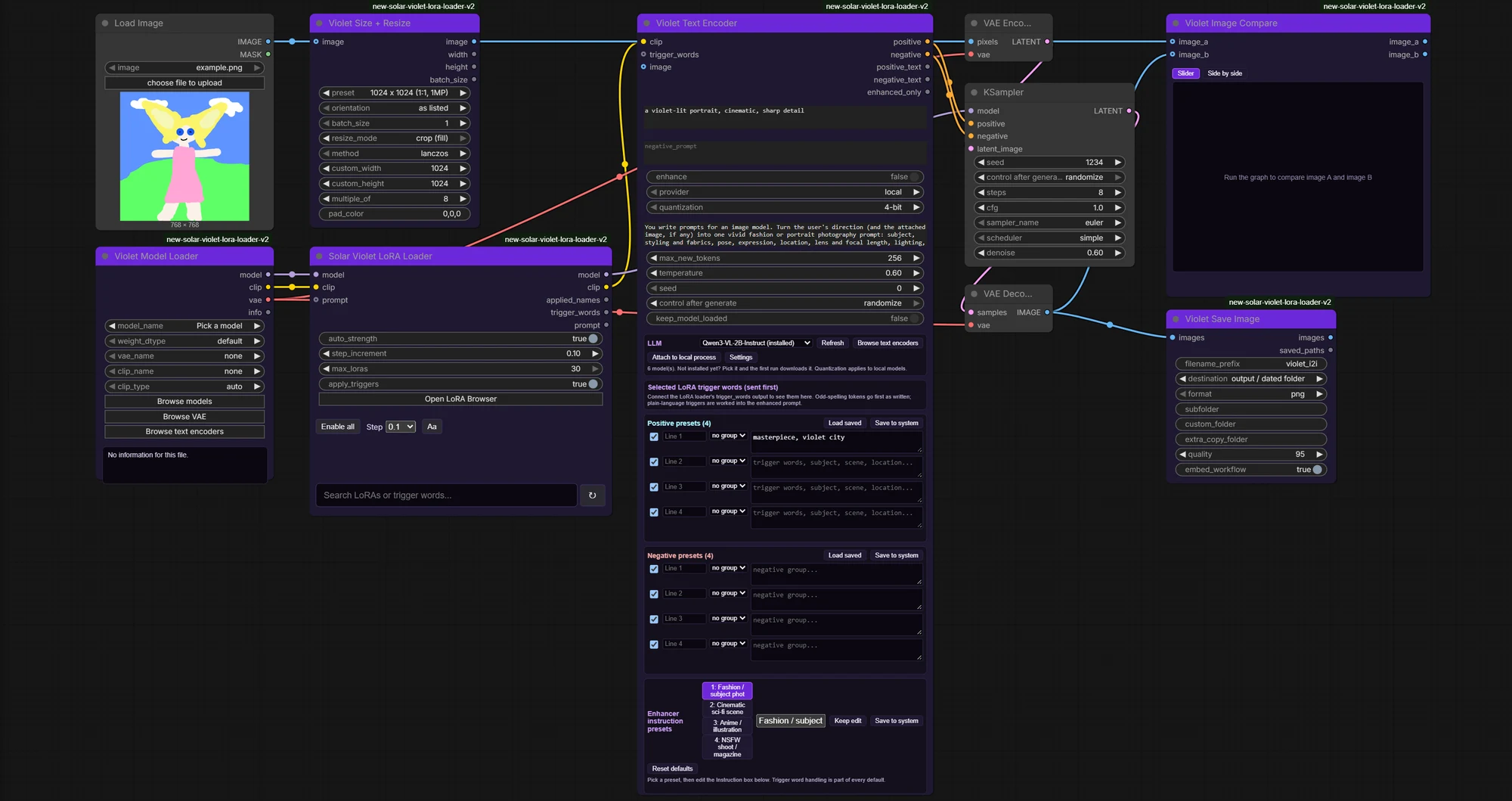
Task: Uncheck negative preset Line 2 checkbox
Action: 654,595
